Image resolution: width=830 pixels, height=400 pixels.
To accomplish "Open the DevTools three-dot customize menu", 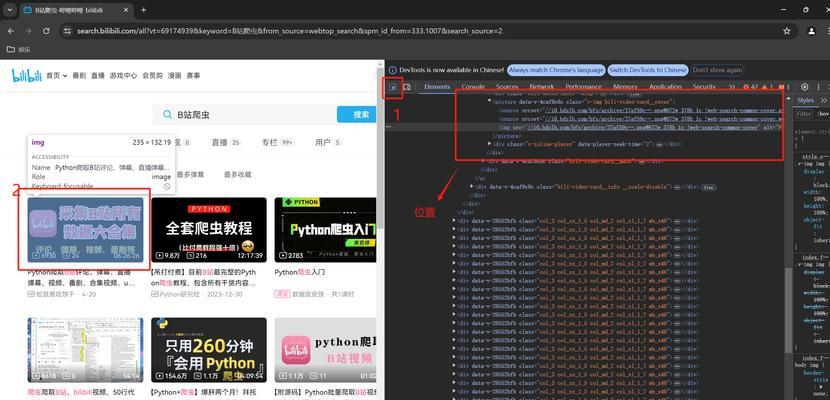I will click(818, 87).
